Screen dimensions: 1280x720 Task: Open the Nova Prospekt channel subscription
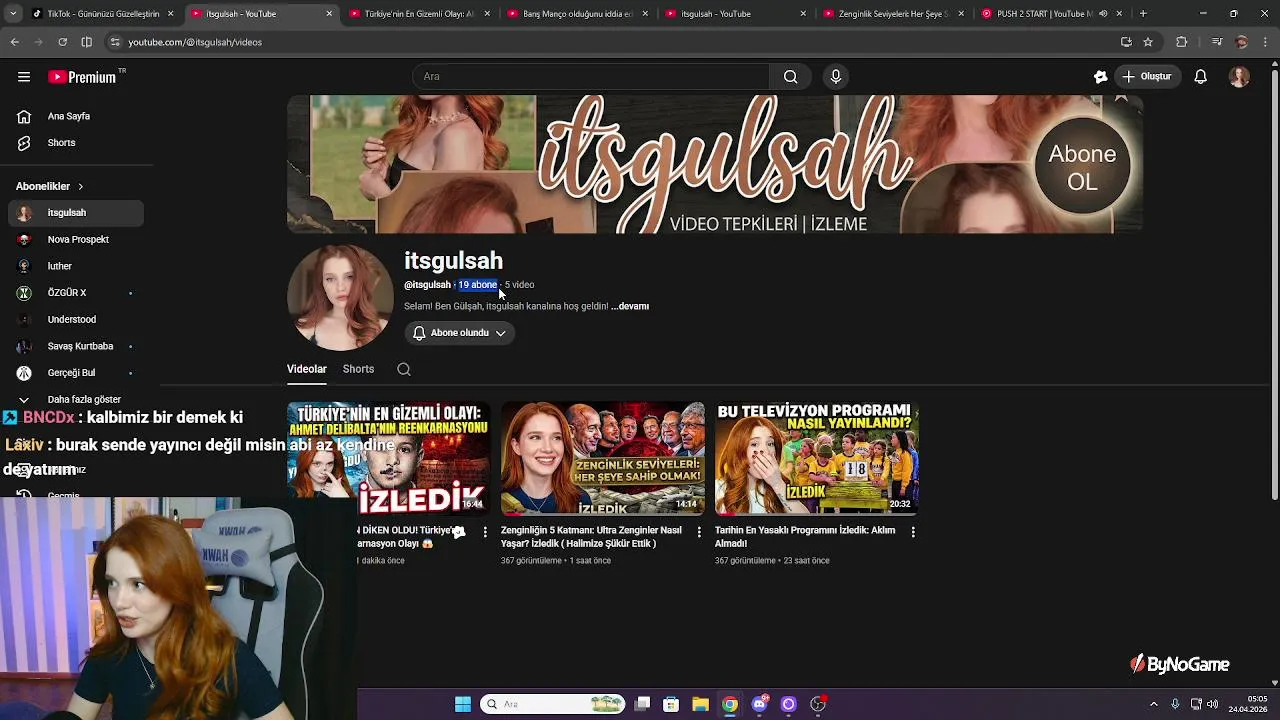[x=76, y=240]
